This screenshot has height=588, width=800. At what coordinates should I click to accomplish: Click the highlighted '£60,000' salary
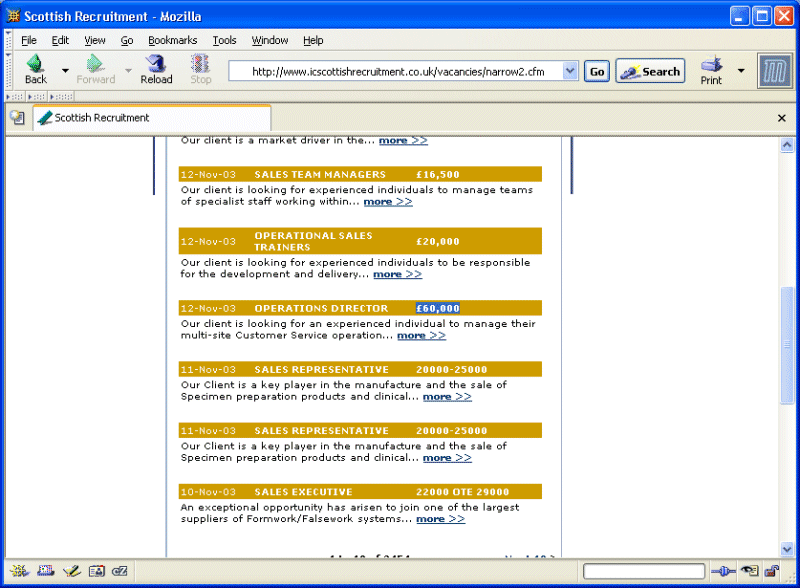click(438, 308)
